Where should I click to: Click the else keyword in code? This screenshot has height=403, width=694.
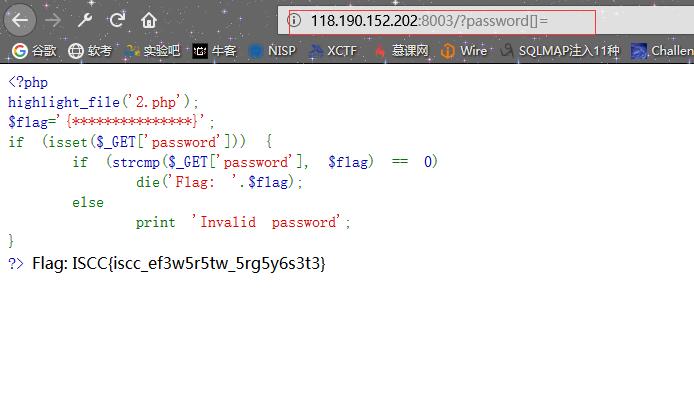(x=88, y=202)
